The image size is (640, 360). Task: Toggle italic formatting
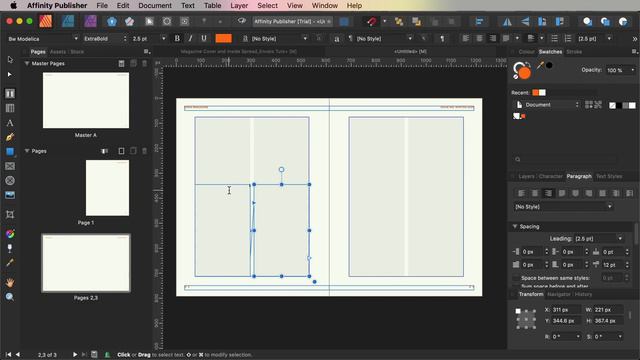coord(190,38)
